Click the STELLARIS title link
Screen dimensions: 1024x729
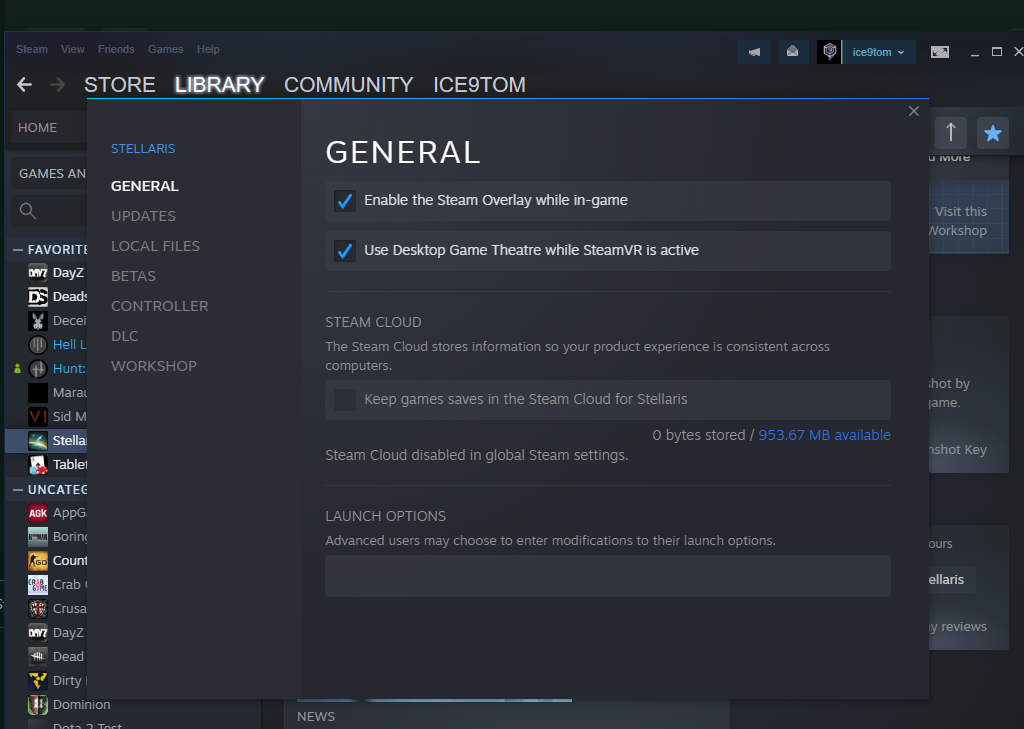pos(143,148)
